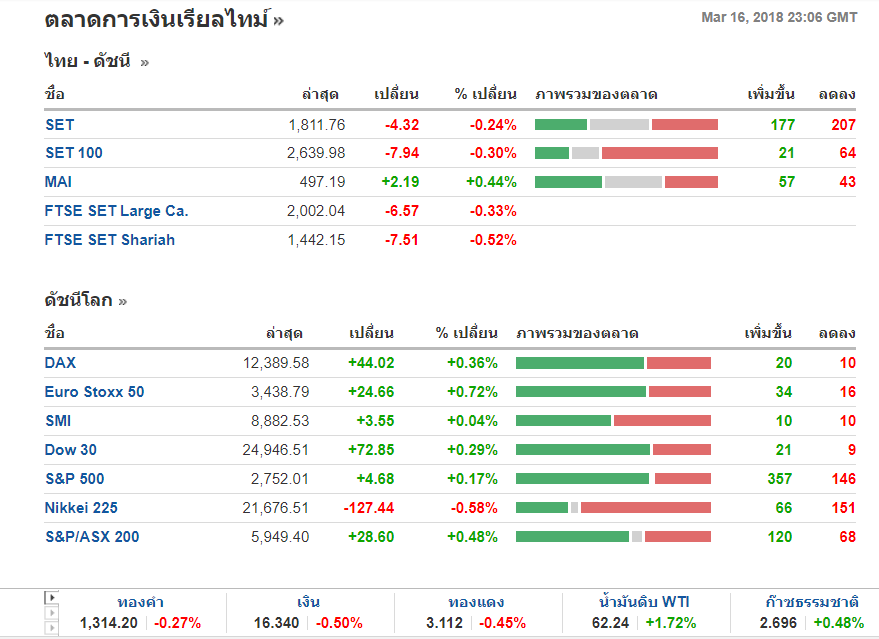
Task: Open the ตลาดการเงินเรียลไทม์ heading link
Action: point(157,20)
